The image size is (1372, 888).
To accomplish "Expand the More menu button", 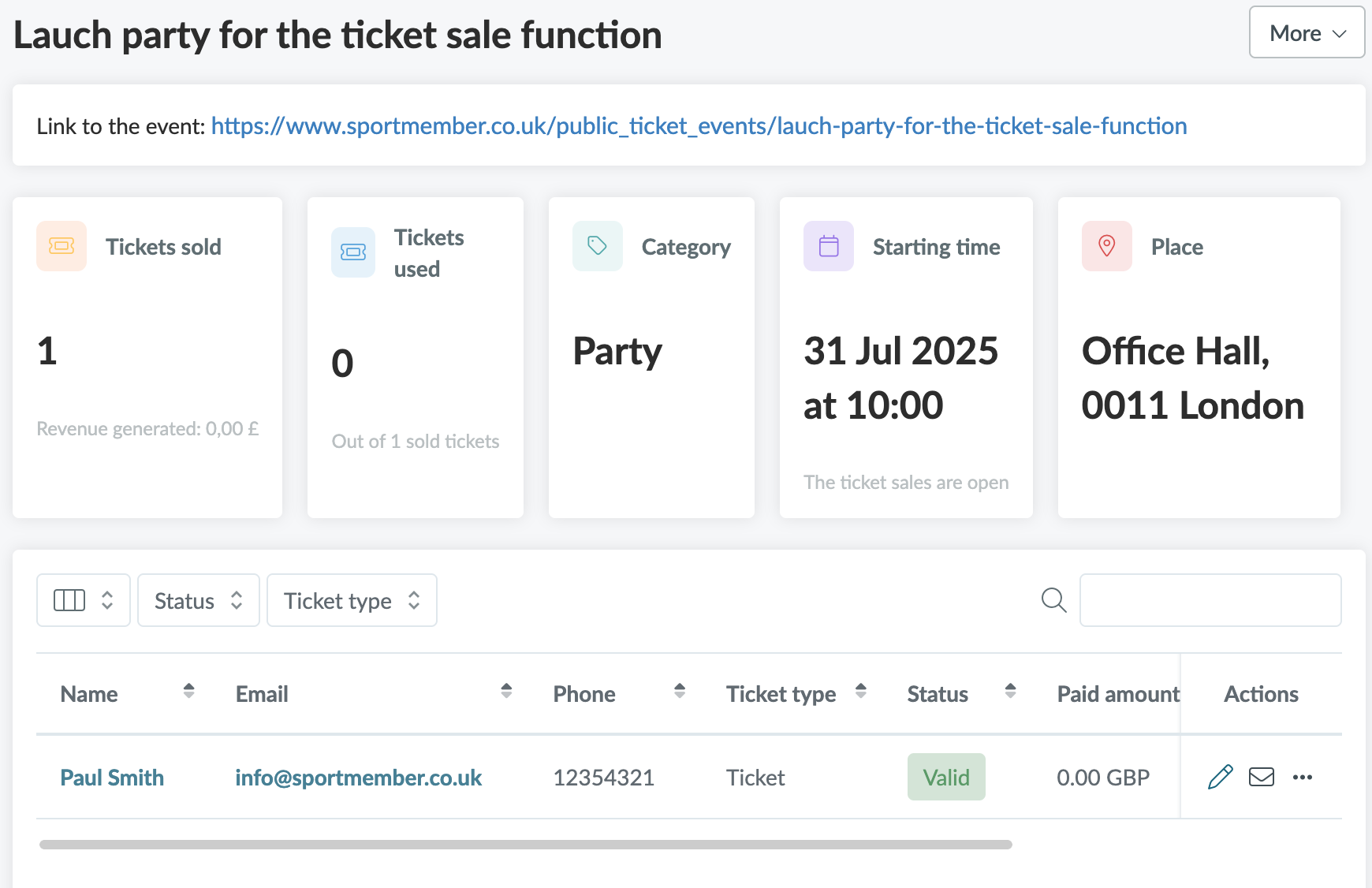I will (x=1307, y=32).
